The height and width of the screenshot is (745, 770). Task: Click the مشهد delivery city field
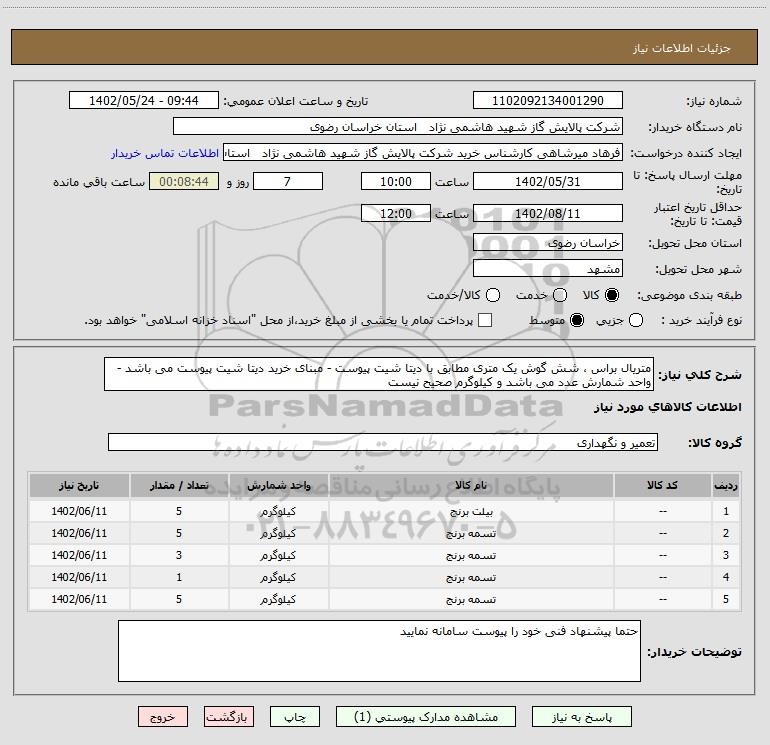547,268
